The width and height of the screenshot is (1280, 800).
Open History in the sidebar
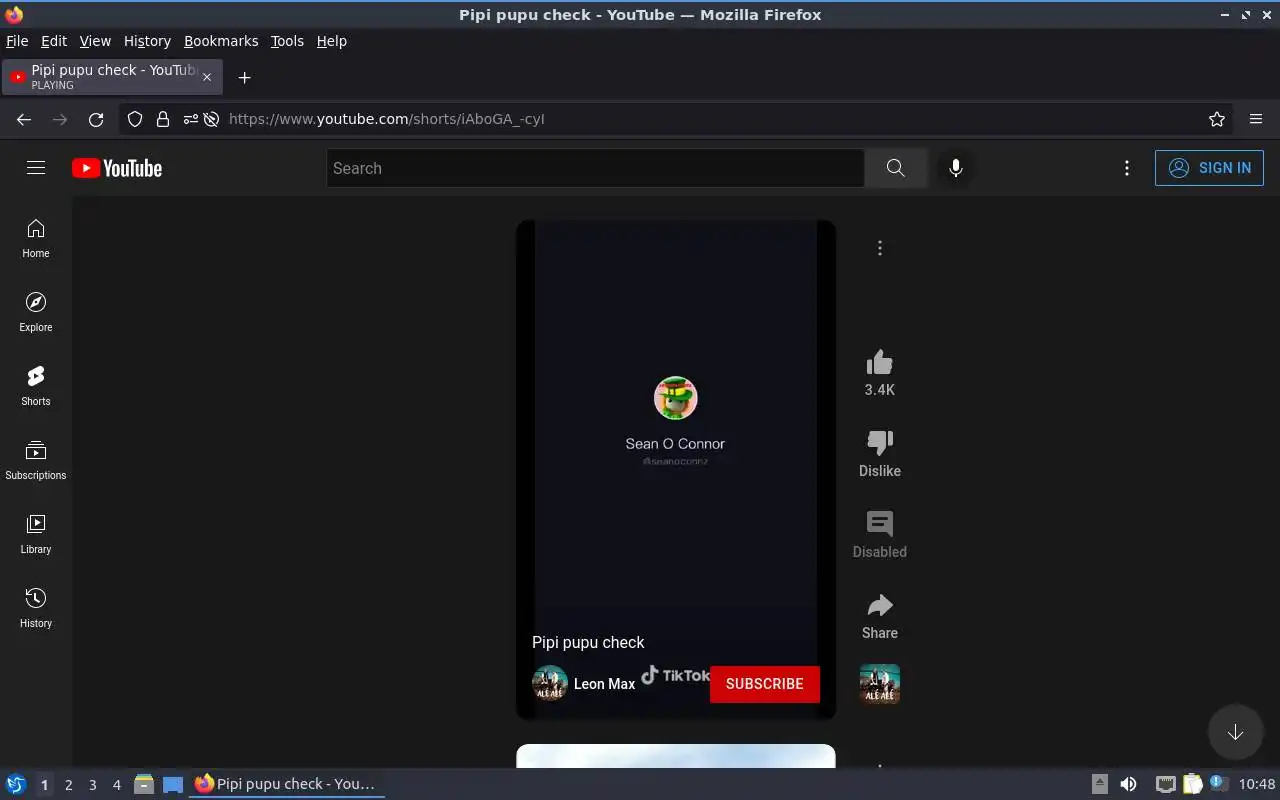36,609
